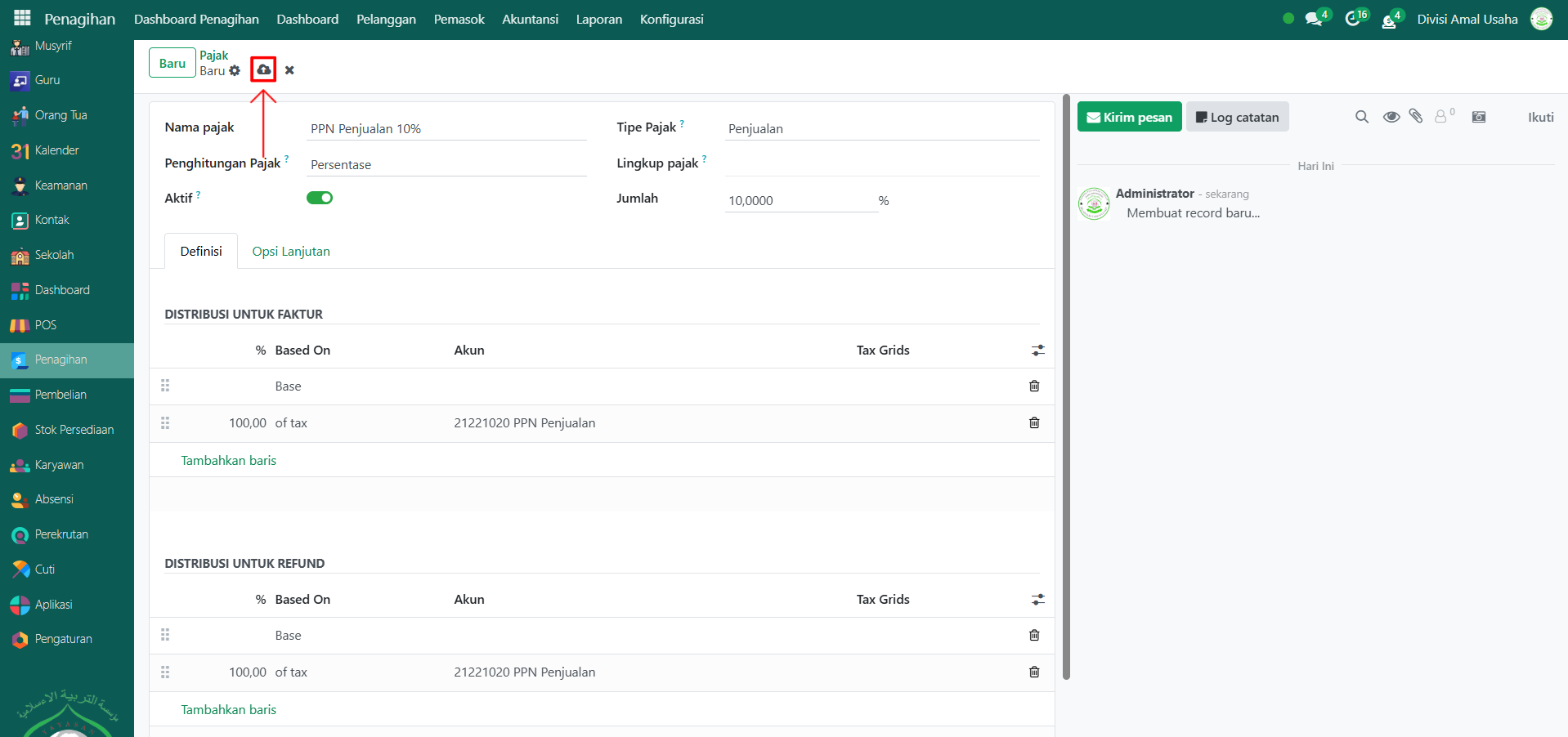This screenshot has height=737, width=1568.
Task: Click the search messages magnifier icon
Action: pos(1361,117)
